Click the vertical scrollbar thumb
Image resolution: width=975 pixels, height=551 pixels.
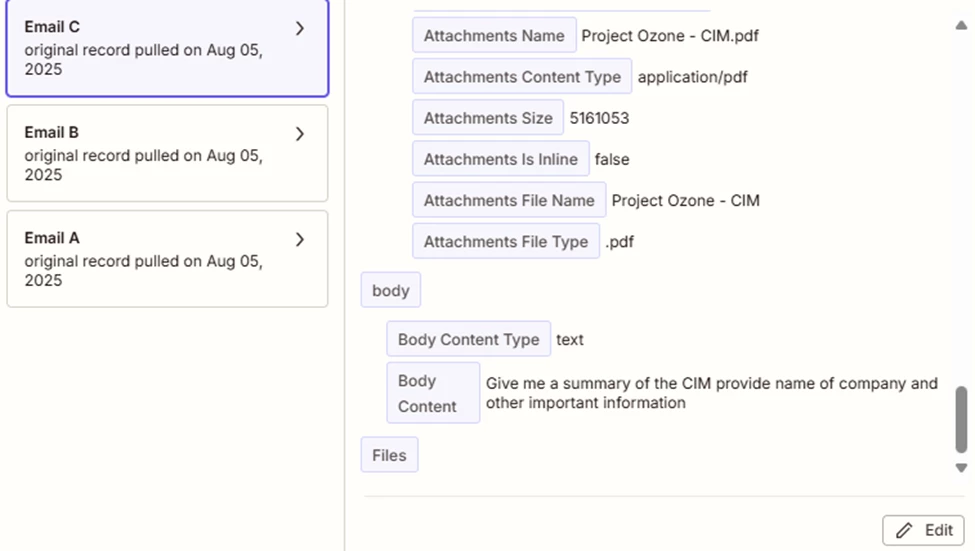pos(961,419)
